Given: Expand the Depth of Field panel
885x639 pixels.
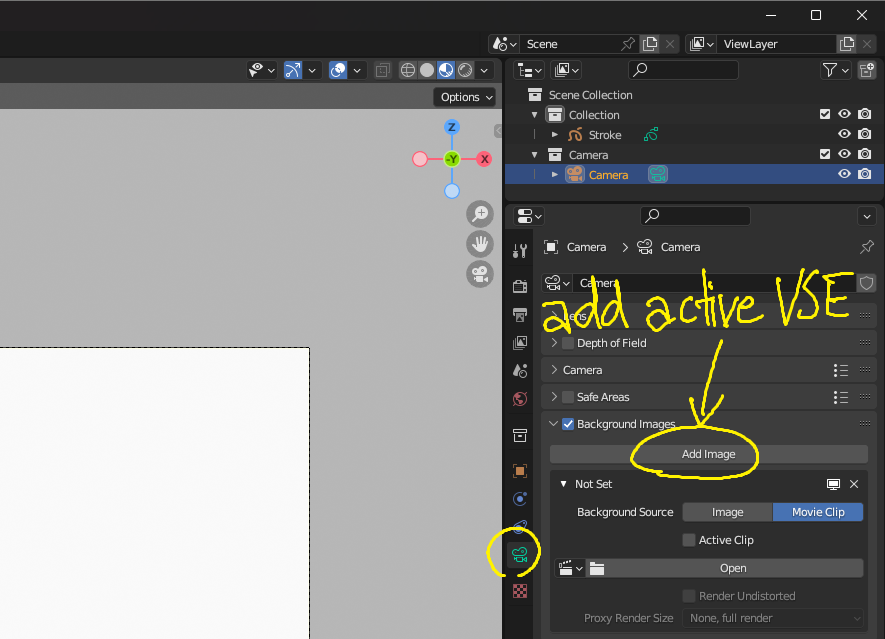Looking at the screenshot, I should pyautogui.click(x=554, y=343).
